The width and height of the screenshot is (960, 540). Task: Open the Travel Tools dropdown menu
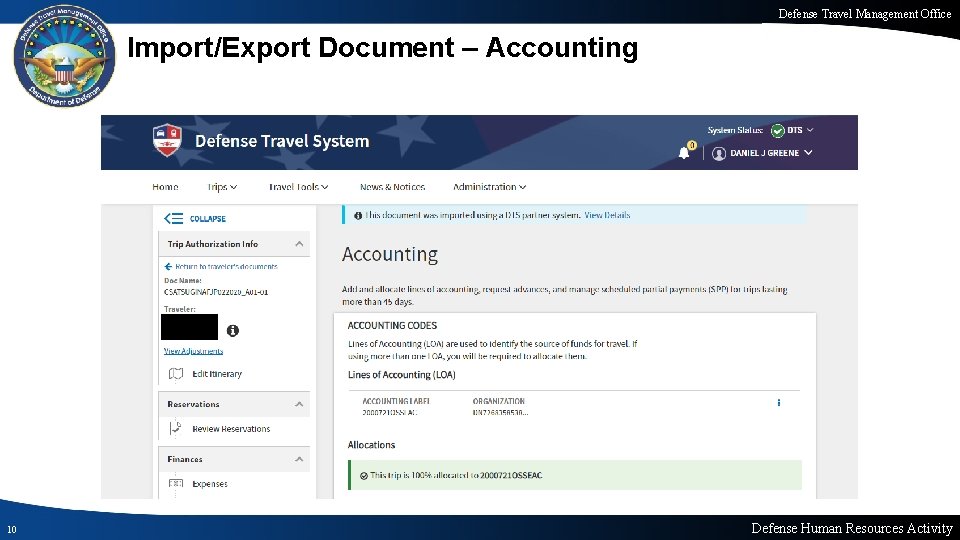[299, 187]
